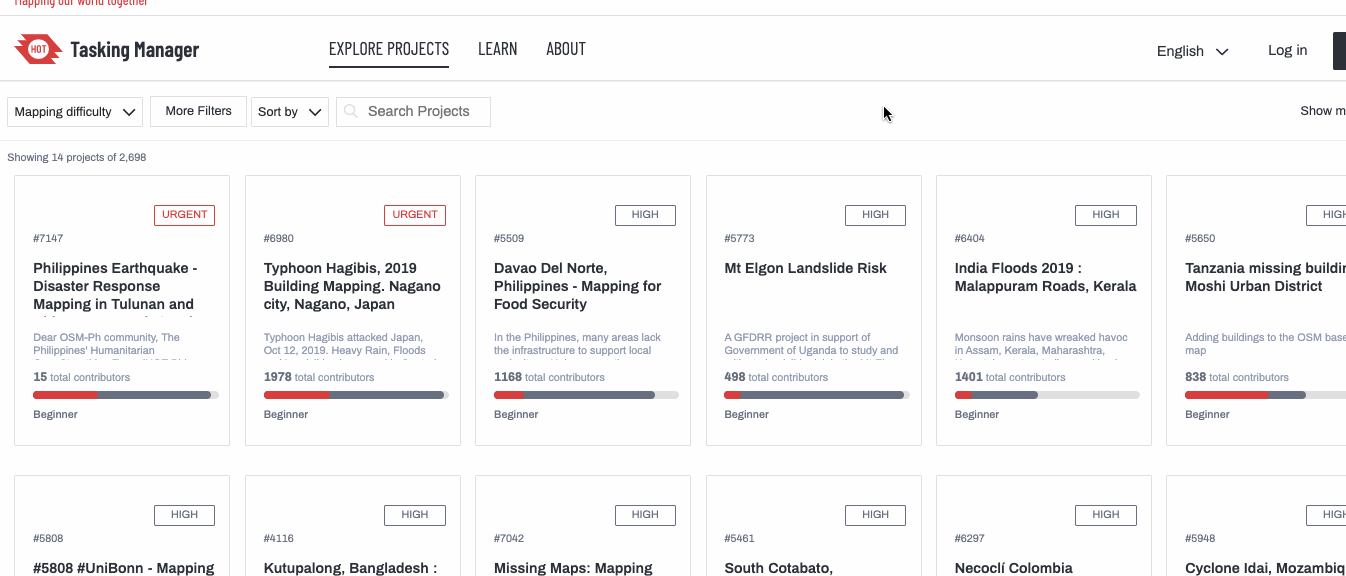
Task: Expand the English language selector
Action: coord(1192,51)
